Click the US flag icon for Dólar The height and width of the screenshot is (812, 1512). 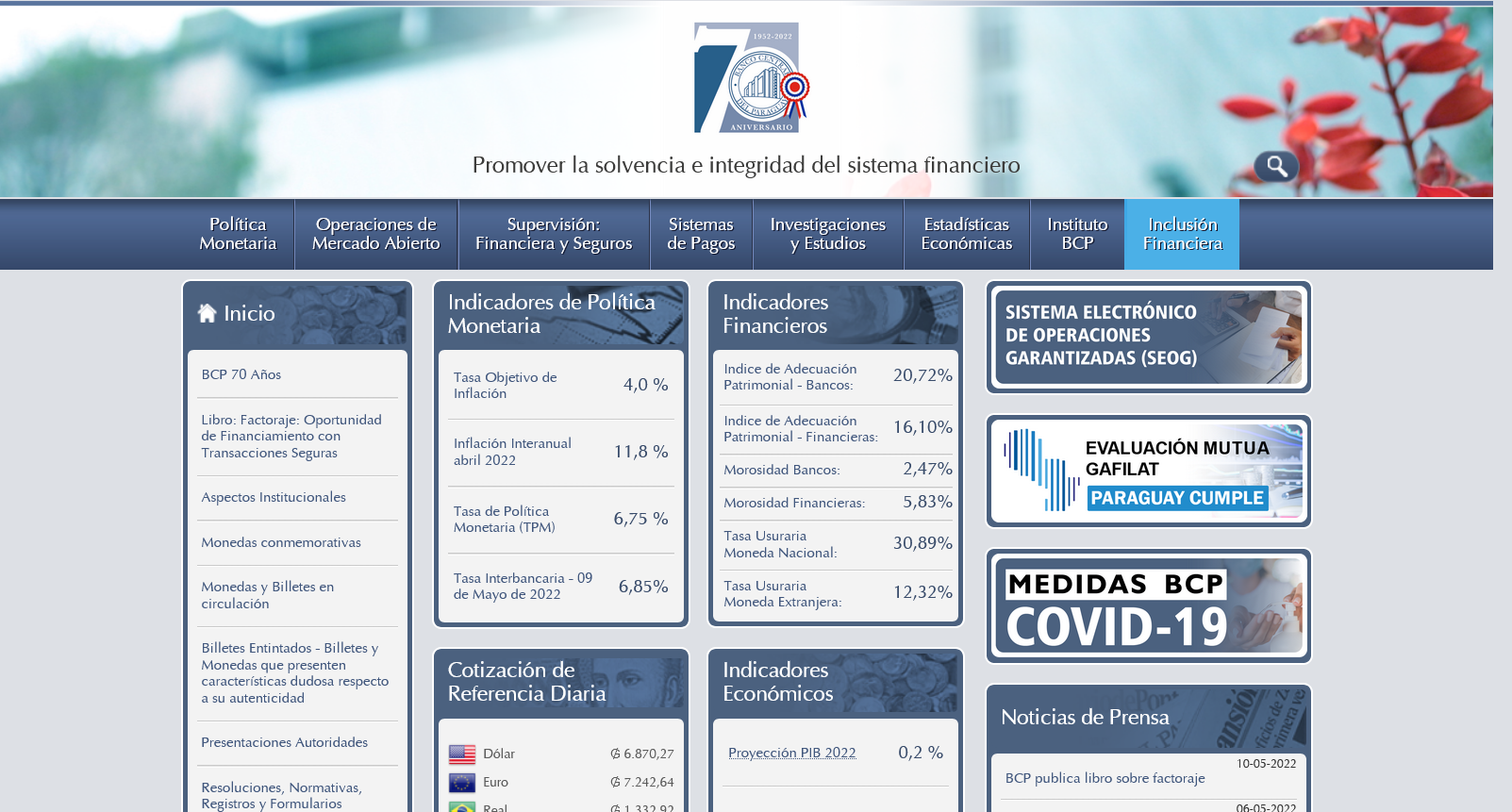pos(462,754)
